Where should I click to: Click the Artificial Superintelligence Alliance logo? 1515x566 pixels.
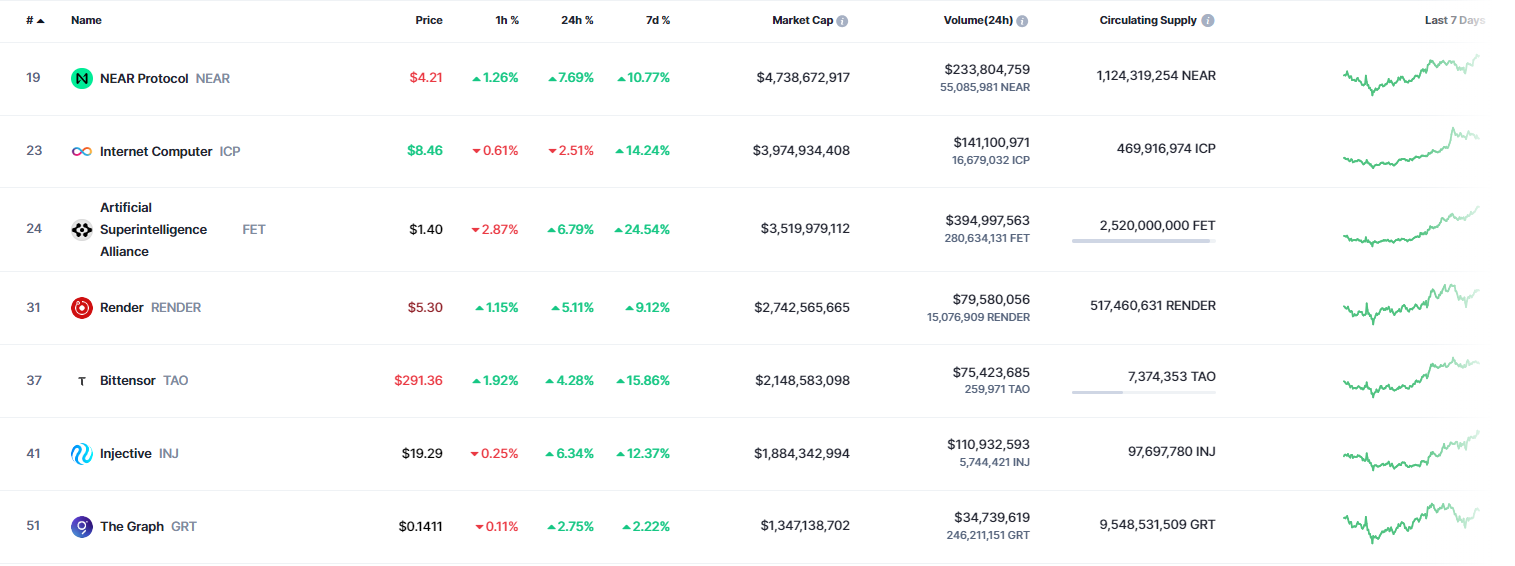click(x=82, y=229)
